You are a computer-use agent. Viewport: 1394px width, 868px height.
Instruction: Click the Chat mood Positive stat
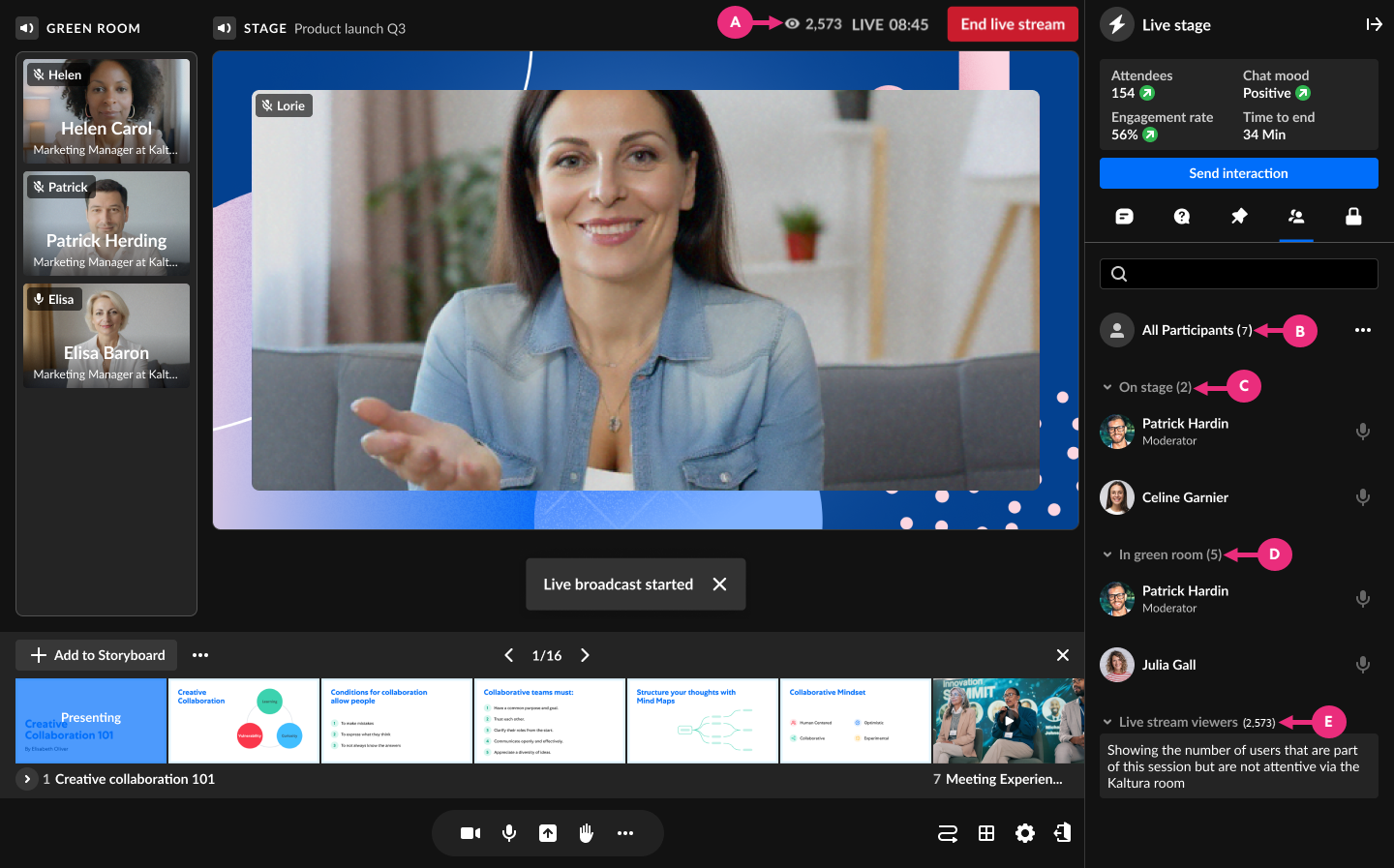[x=1276, y=84]
